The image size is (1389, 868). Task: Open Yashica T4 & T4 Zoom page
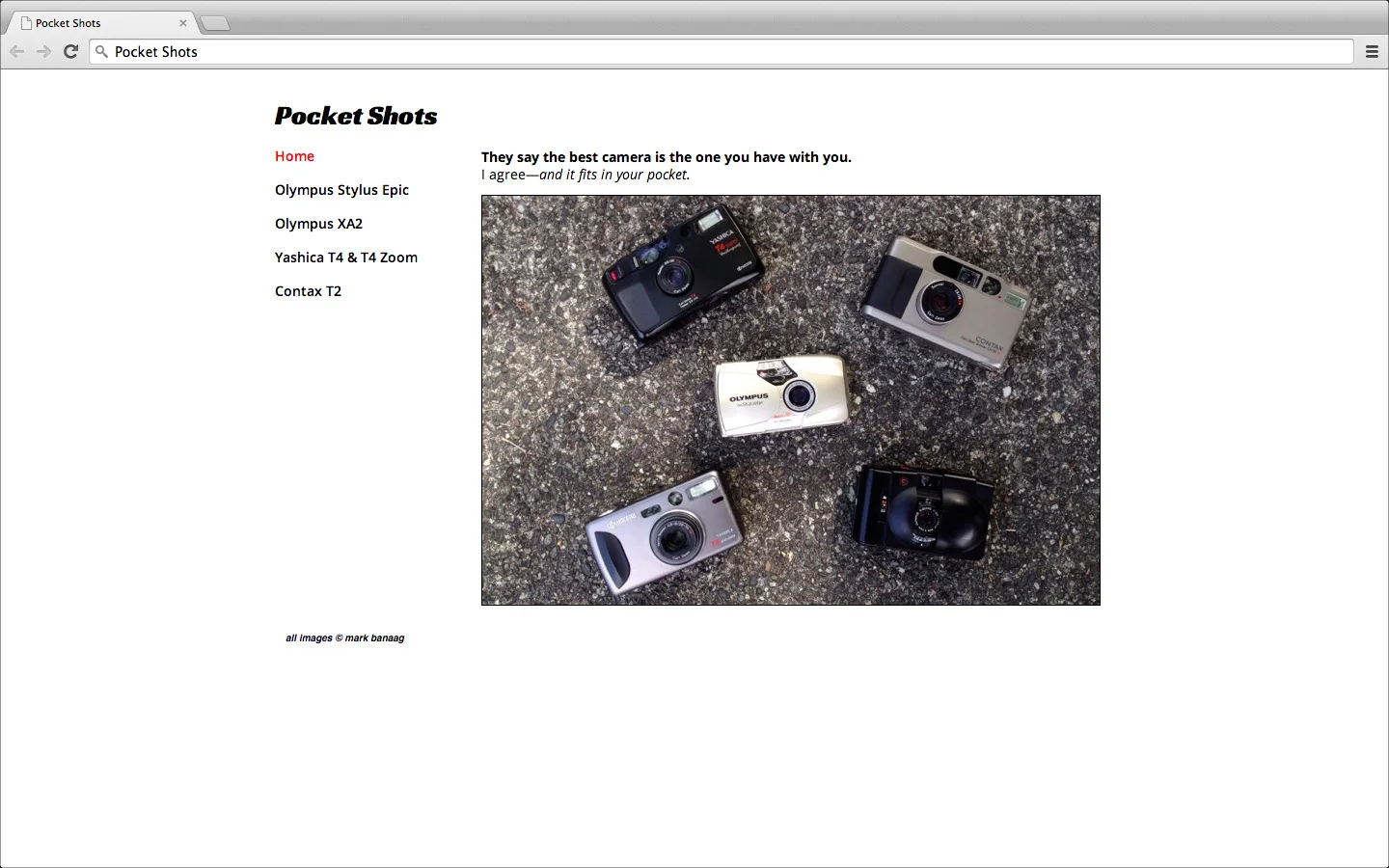(346, 258)
